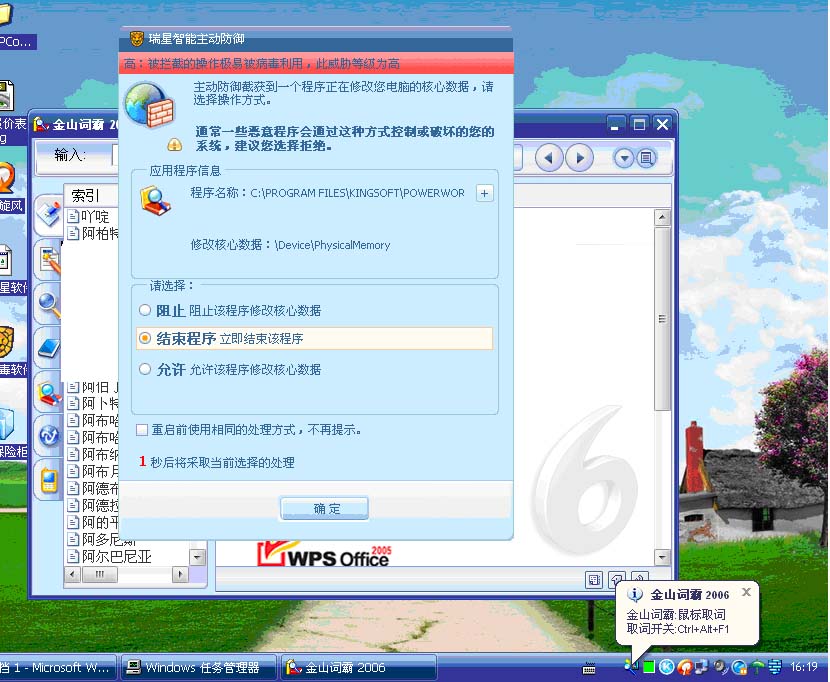Select the 阻止 (block) radio option
This screenshot has height=682, width=830.
pyautogui.click(x=145, y=310)
